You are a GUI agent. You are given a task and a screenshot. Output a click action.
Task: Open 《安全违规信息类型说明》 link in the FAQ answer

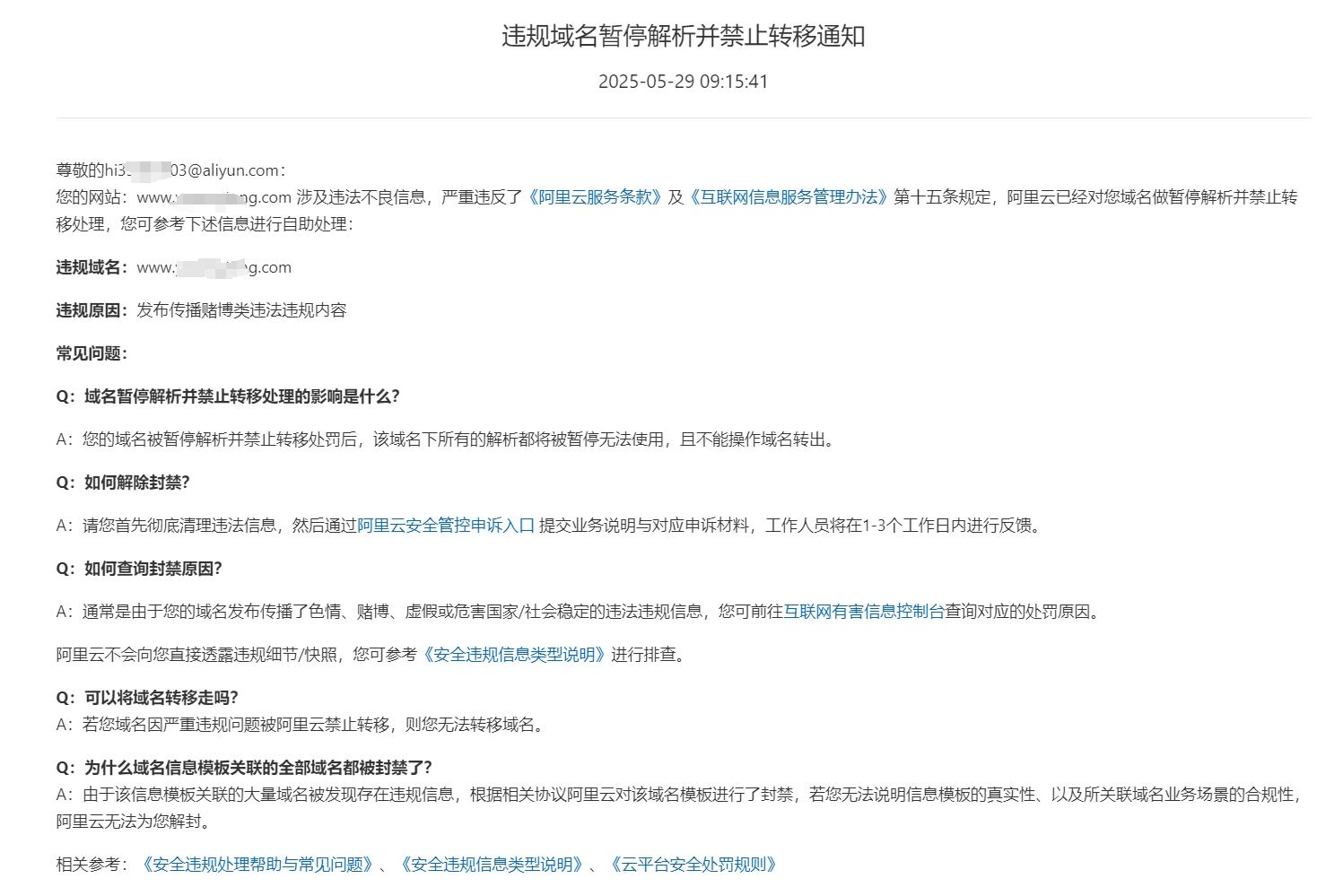pos(514,655)
